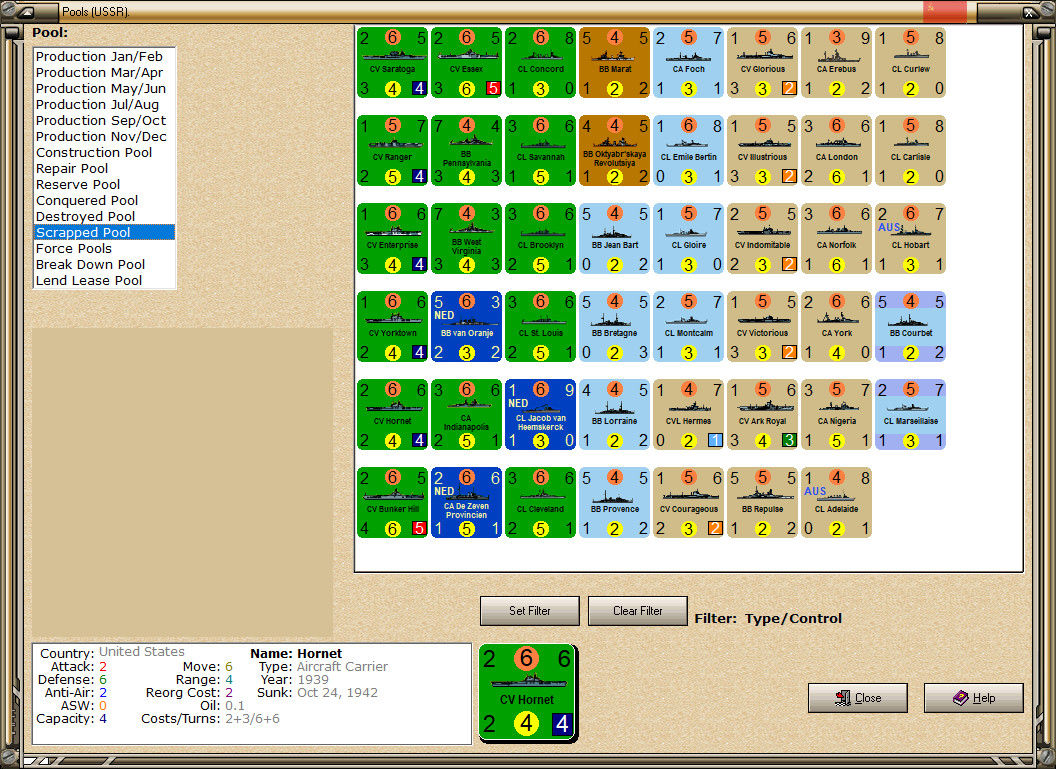Click the CV Bunker Hill counter

click(392, 503)
